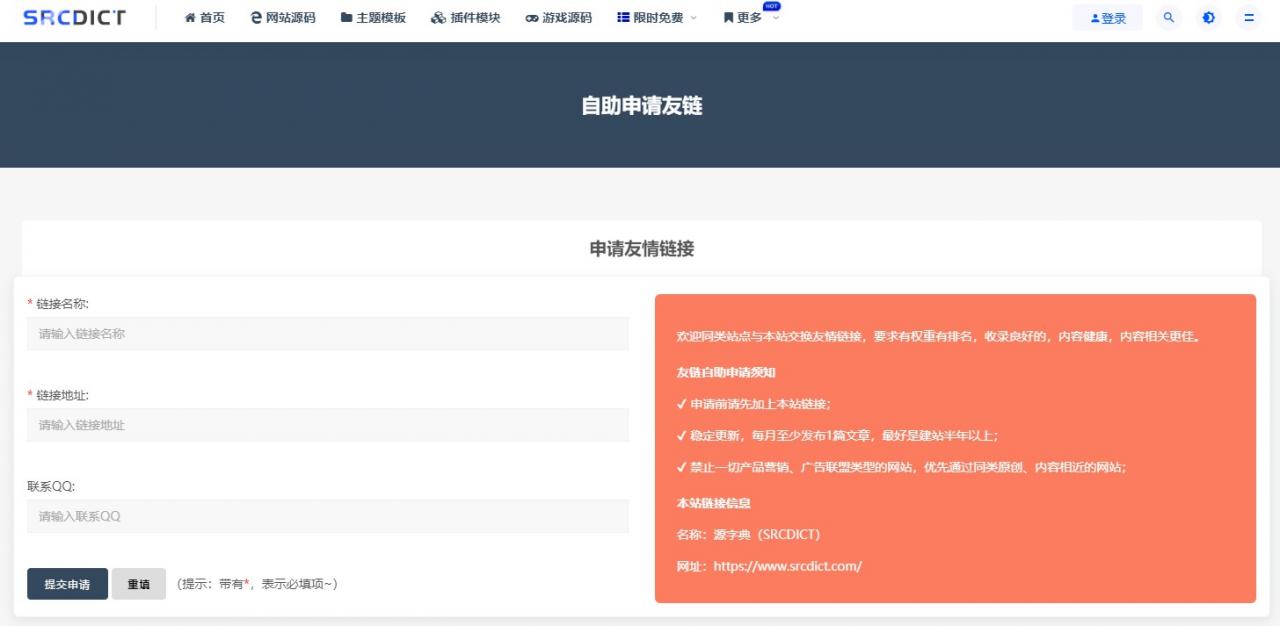Image resolution: width=1280 pixels, height=626 pixels.
Task: Click the link icon beside 游戏源码
Action: point(531,16)
